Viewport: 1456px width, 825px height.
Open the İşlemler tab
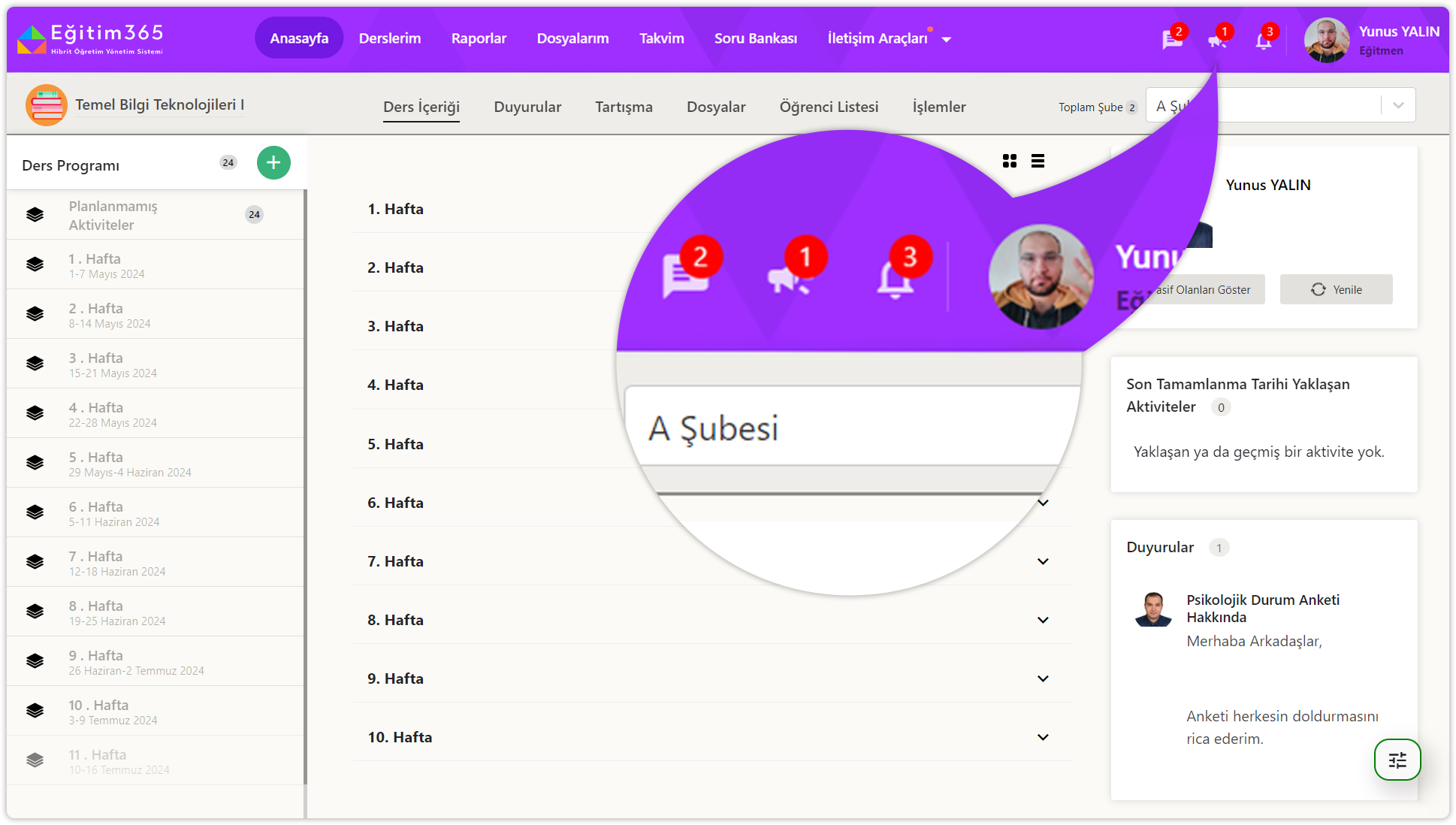939,107
